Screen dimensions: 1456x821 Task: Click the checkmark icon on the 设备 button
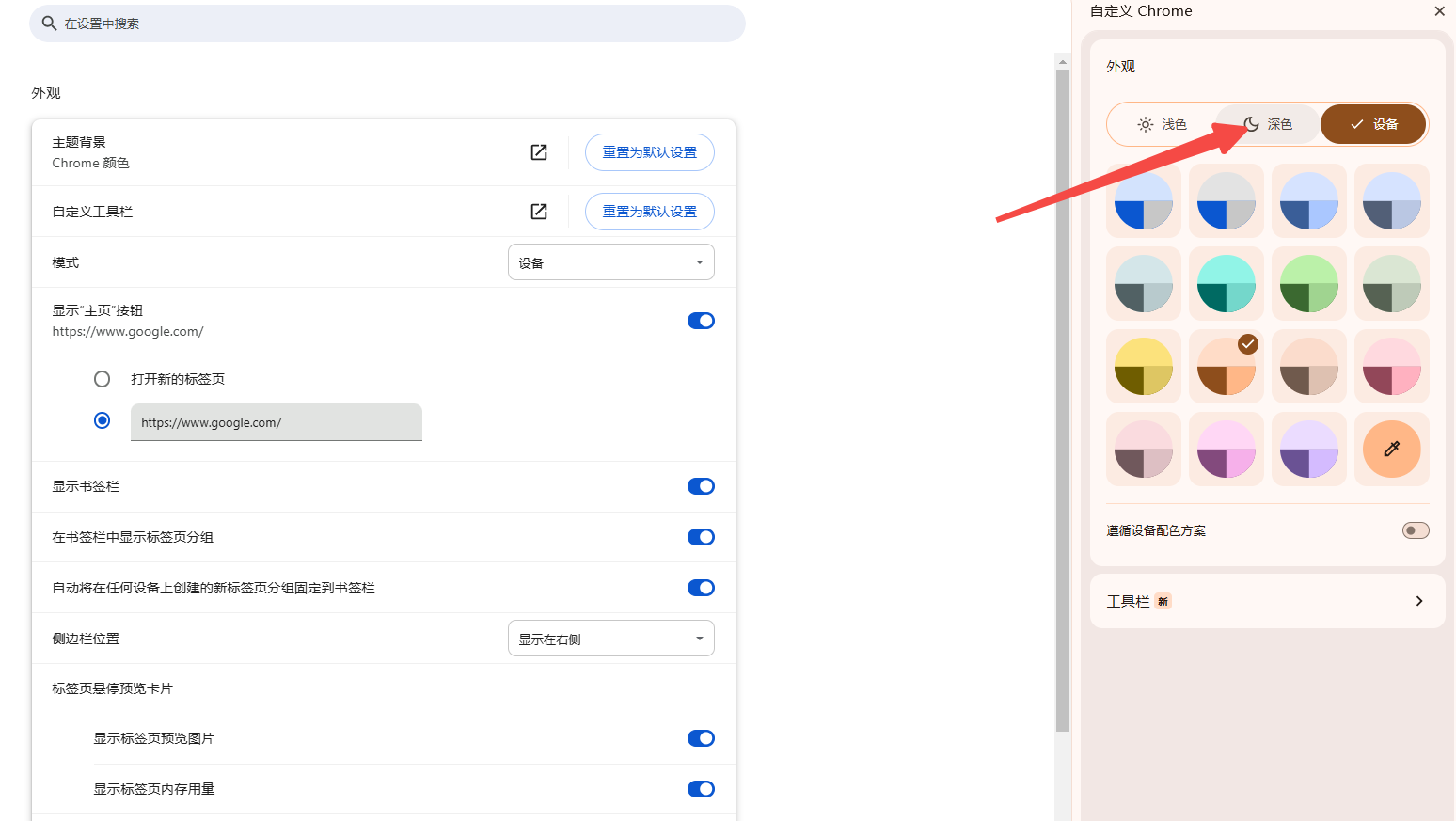pyautogui.click(x=1356, y=124)
